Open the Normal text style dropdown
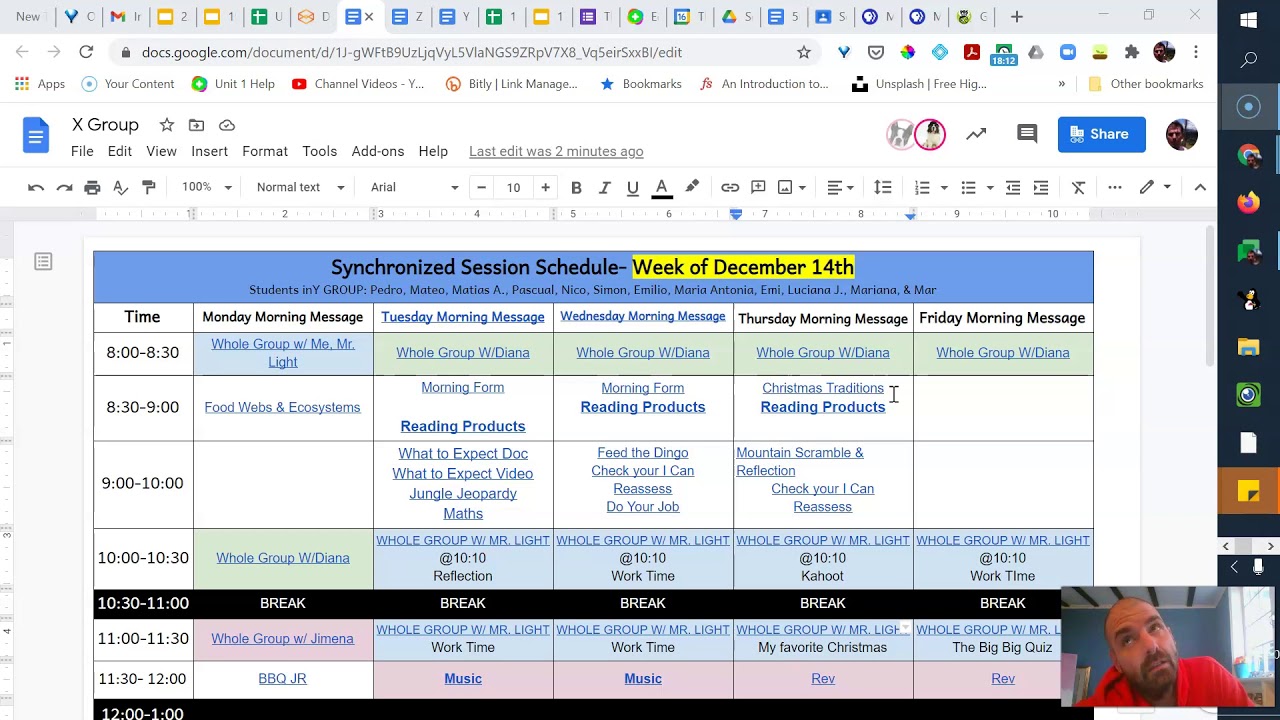Viewport: 1280px width, 720px height. (x=300, y=187)
